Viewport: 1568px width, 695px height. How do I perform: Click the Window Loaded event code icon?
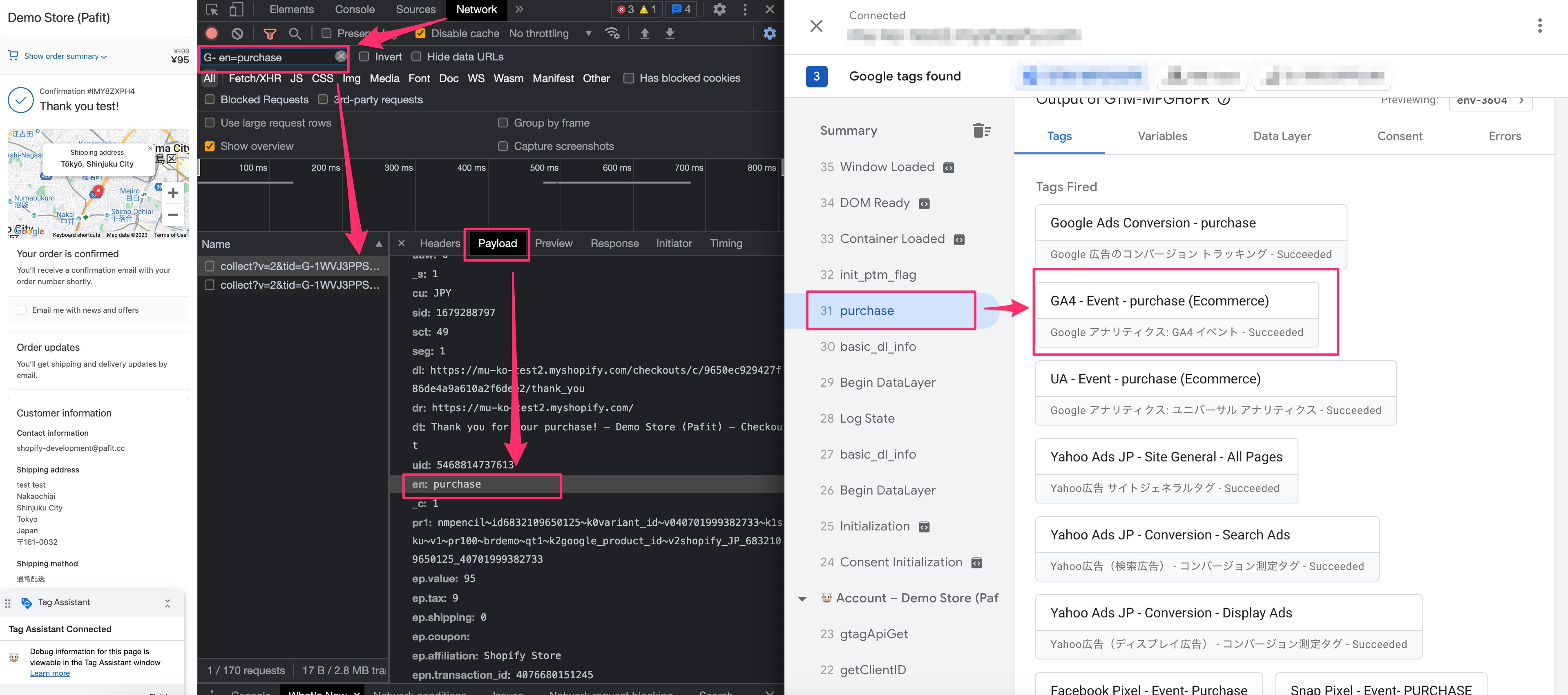pos(948,167)
